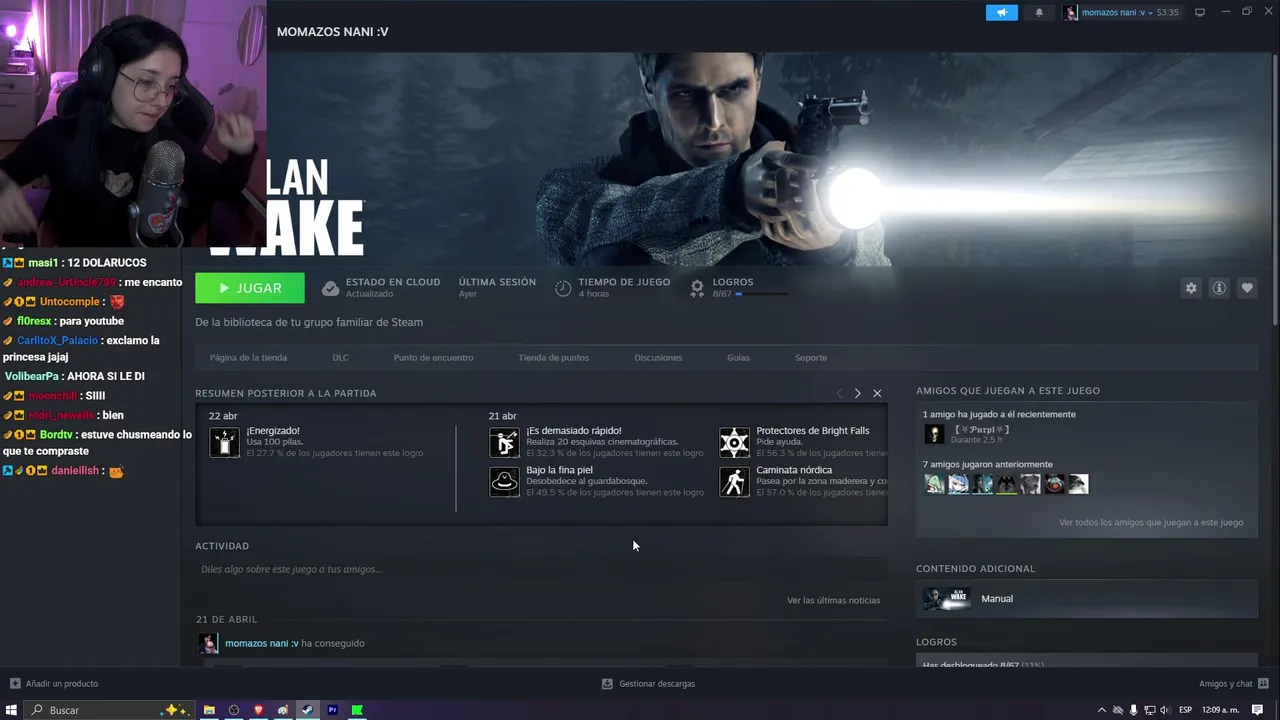Viewport: 1280px width, 720px height.
Task: Click the taskbar microphone icon
Action: click(1133, 710)
